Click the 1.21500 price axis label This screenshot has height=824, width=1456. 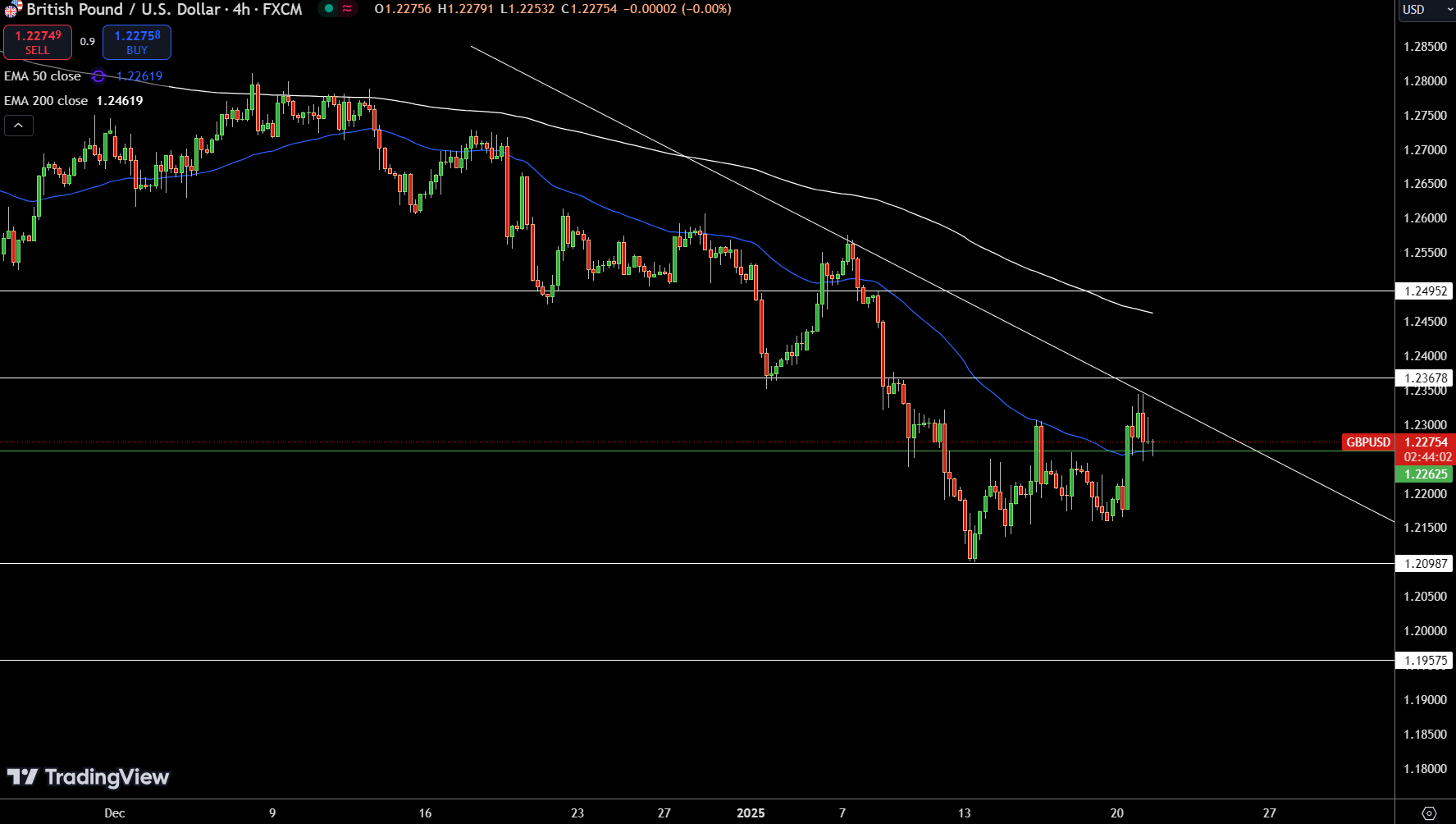coord(1425,528)
